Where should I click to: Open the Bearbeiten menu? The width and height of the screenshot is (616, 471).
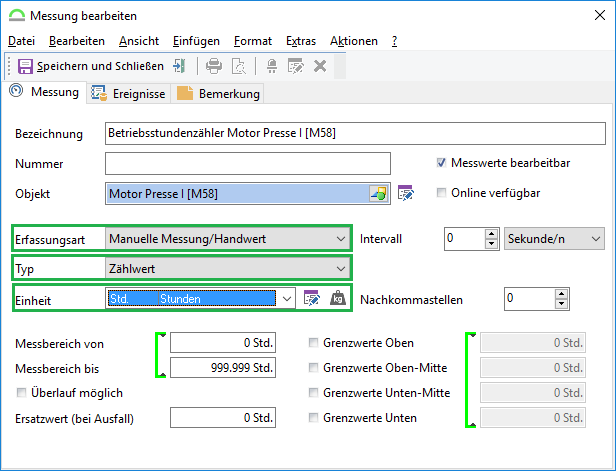pos(77,41)
